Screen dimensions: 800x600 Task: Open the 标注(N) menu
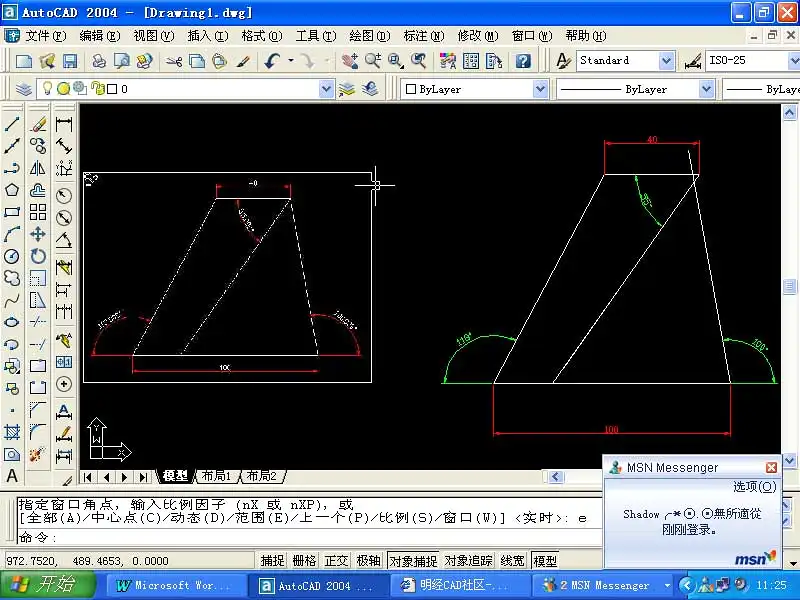pos(423,36)
